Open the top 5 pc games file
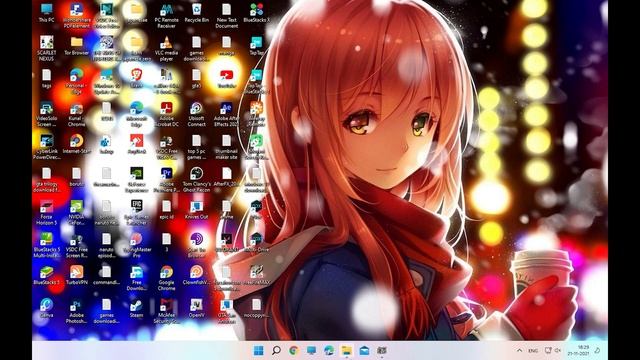The image size is (640, 360). pos(196,147)
